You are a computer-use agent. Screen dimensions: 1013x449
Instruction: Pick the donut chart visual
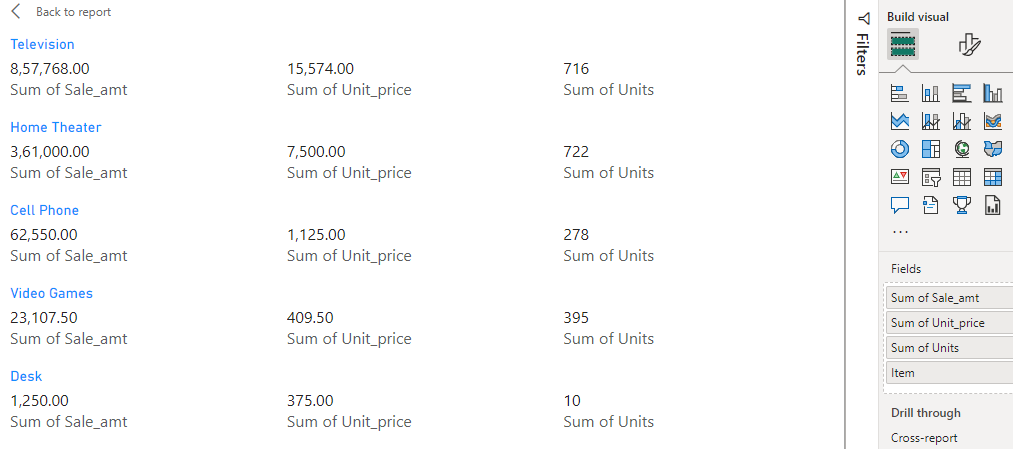tap(899, 149)
